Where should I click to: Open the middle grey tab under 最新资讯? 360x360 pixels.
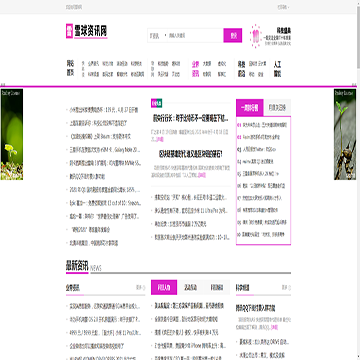tap(190, 287)
